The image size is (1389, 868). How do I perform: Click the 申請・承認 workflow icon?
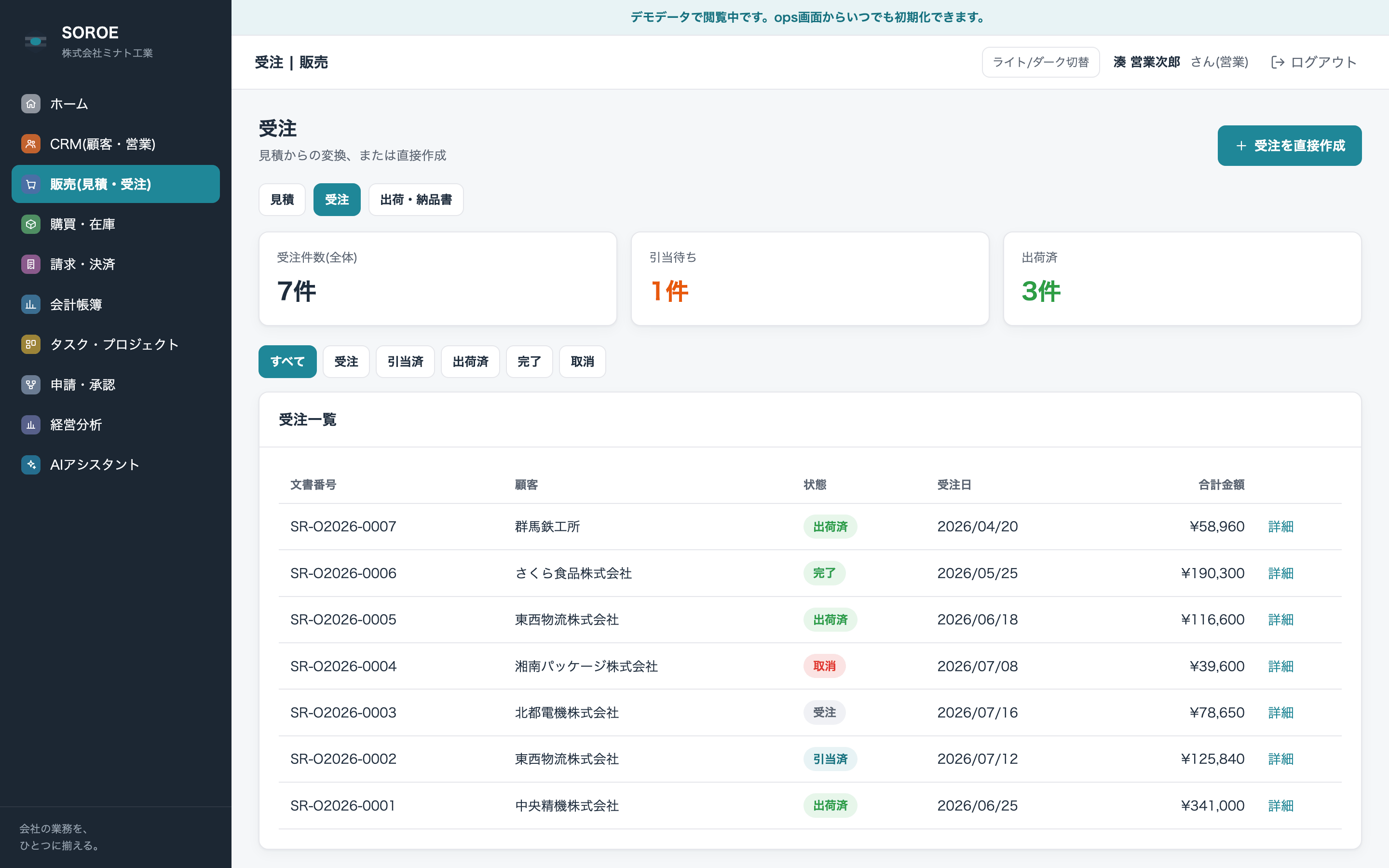pos(31,385)
